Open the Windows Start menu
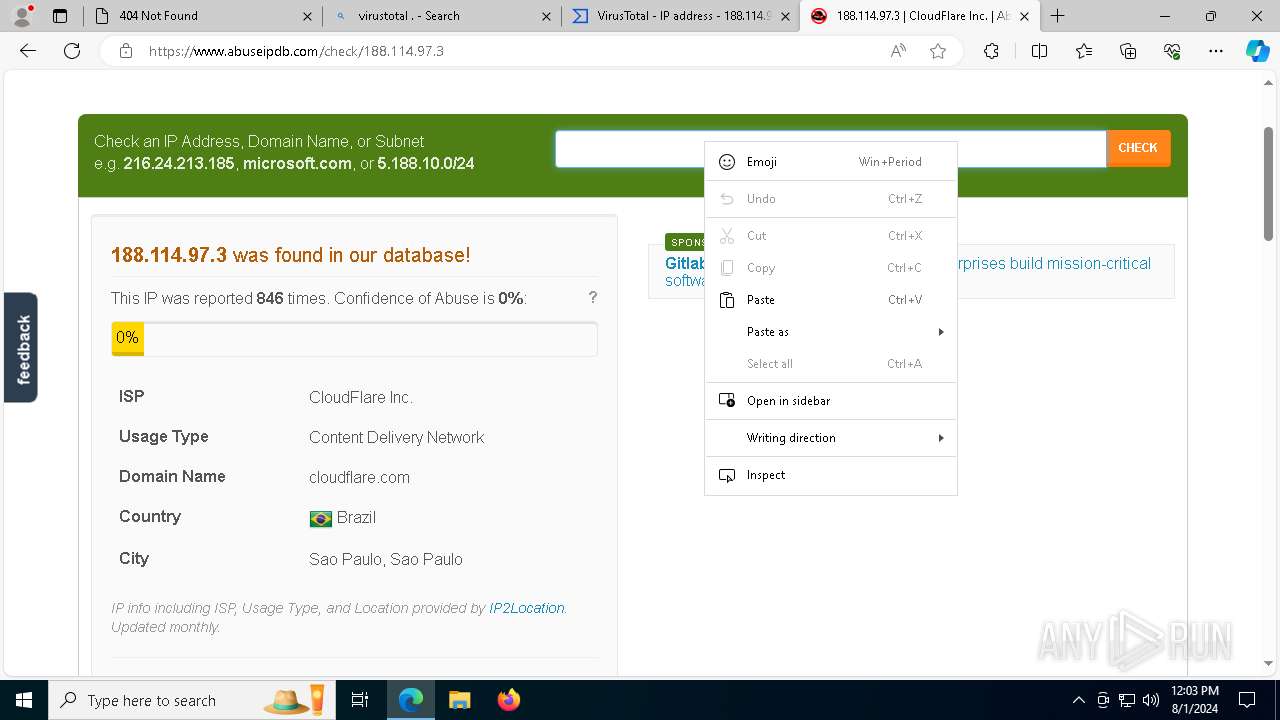Viewport: 1280px width, 720px height. coord(23,700)
